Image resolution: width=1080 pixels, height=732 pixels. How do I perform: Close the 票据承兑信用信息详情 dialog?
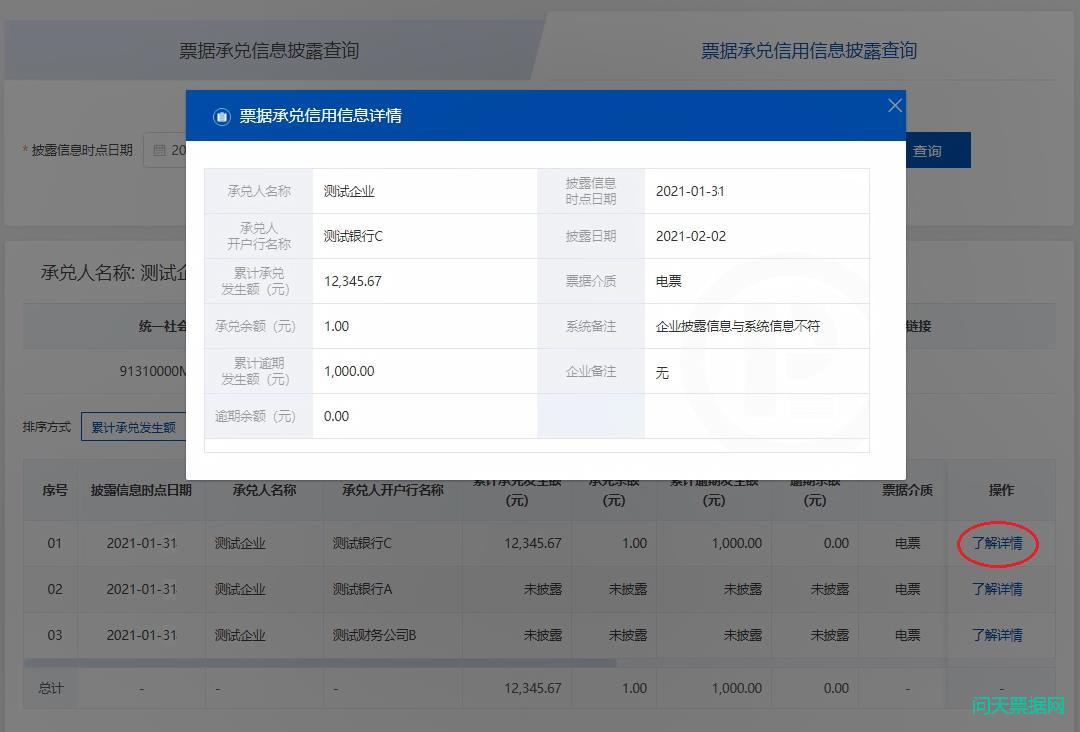(894, 104)
